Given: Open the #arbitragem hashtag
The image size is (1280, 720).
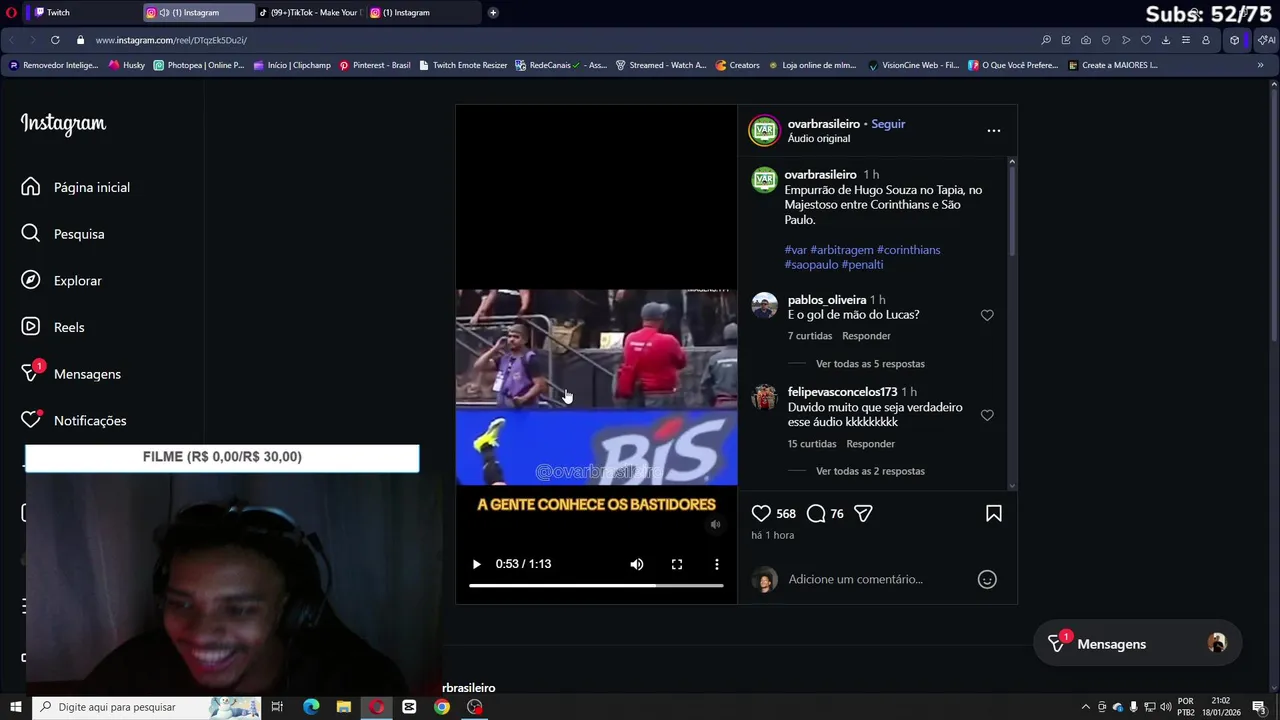Looking at the screenshot, I should coord(842,250).
